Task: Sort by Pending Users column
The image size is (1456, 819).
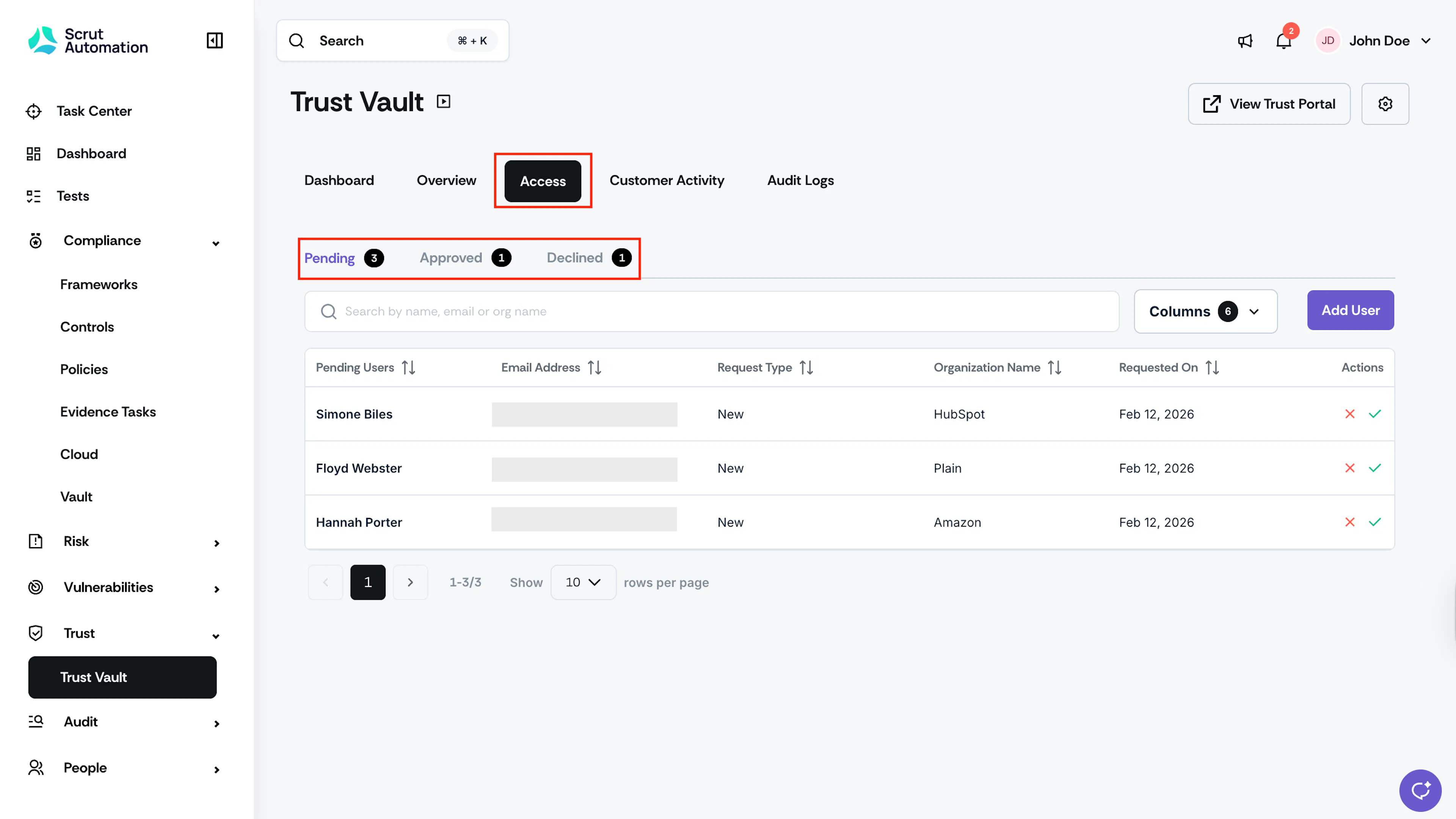Action: (x=409, y=367)
